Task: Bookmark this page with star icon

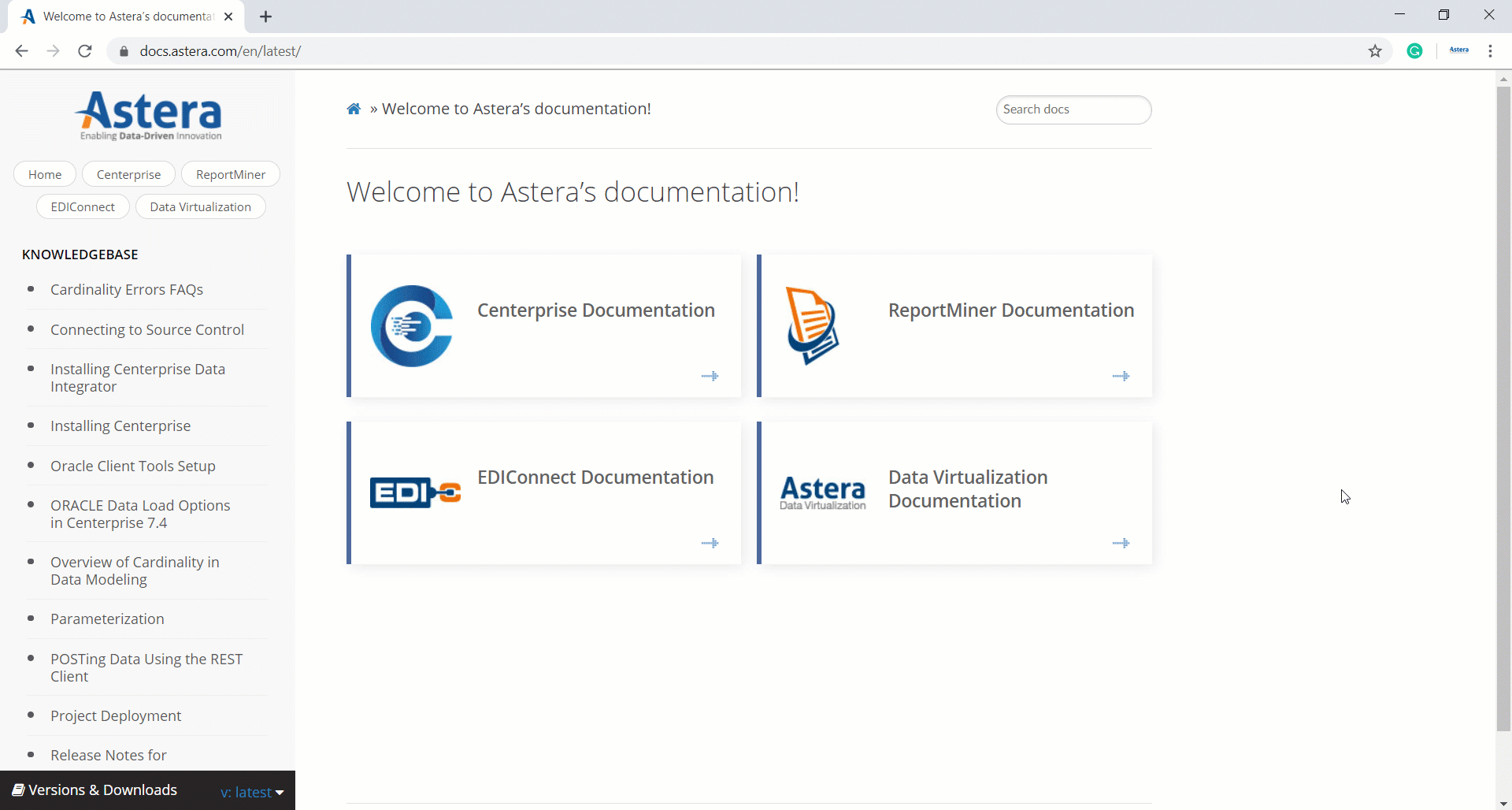Action: (x=1375, y=51)
